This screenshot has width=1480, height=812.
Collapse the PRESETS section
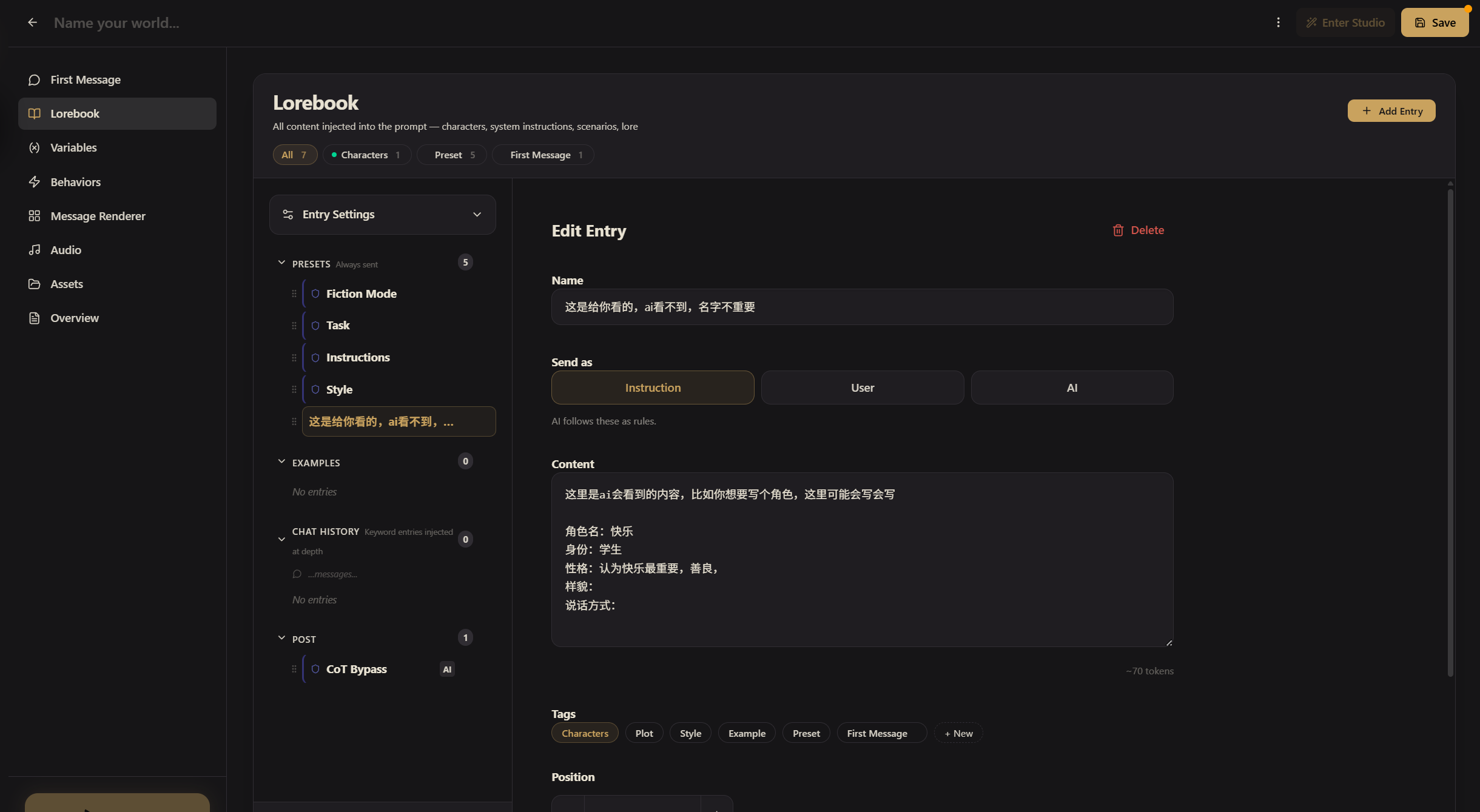[x=281, y=262]
